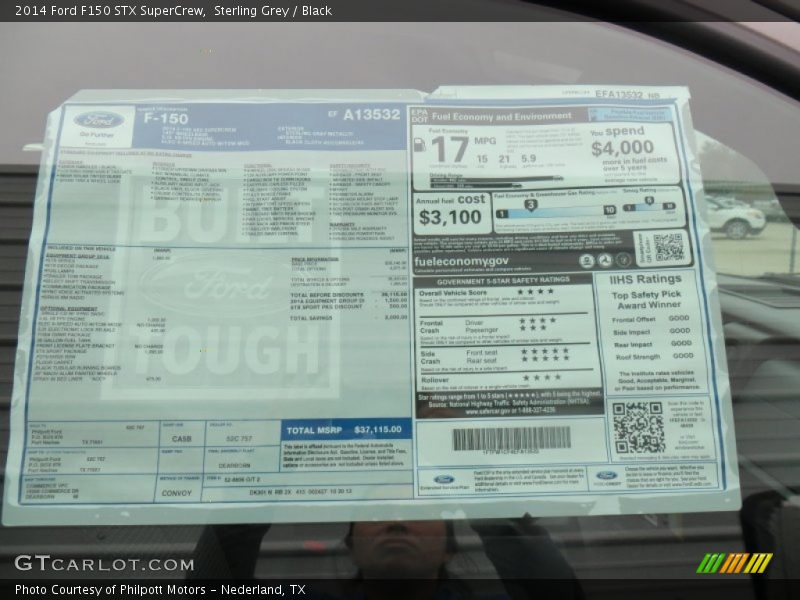The width and height of the screenshot is (800, 600).
Task: Click 'GOVERNMENT 5-STAR SAFETY RATINGS' header
Action: click(x=503, y=281)
